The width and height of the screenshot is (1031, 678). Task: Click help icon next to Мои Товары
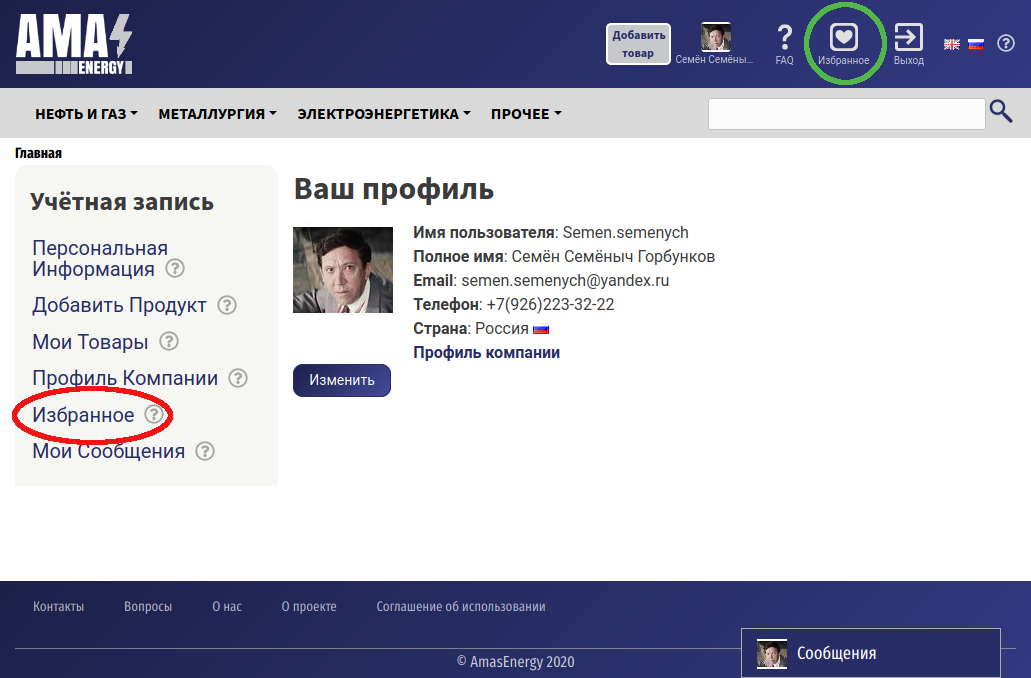pos(169,342)
